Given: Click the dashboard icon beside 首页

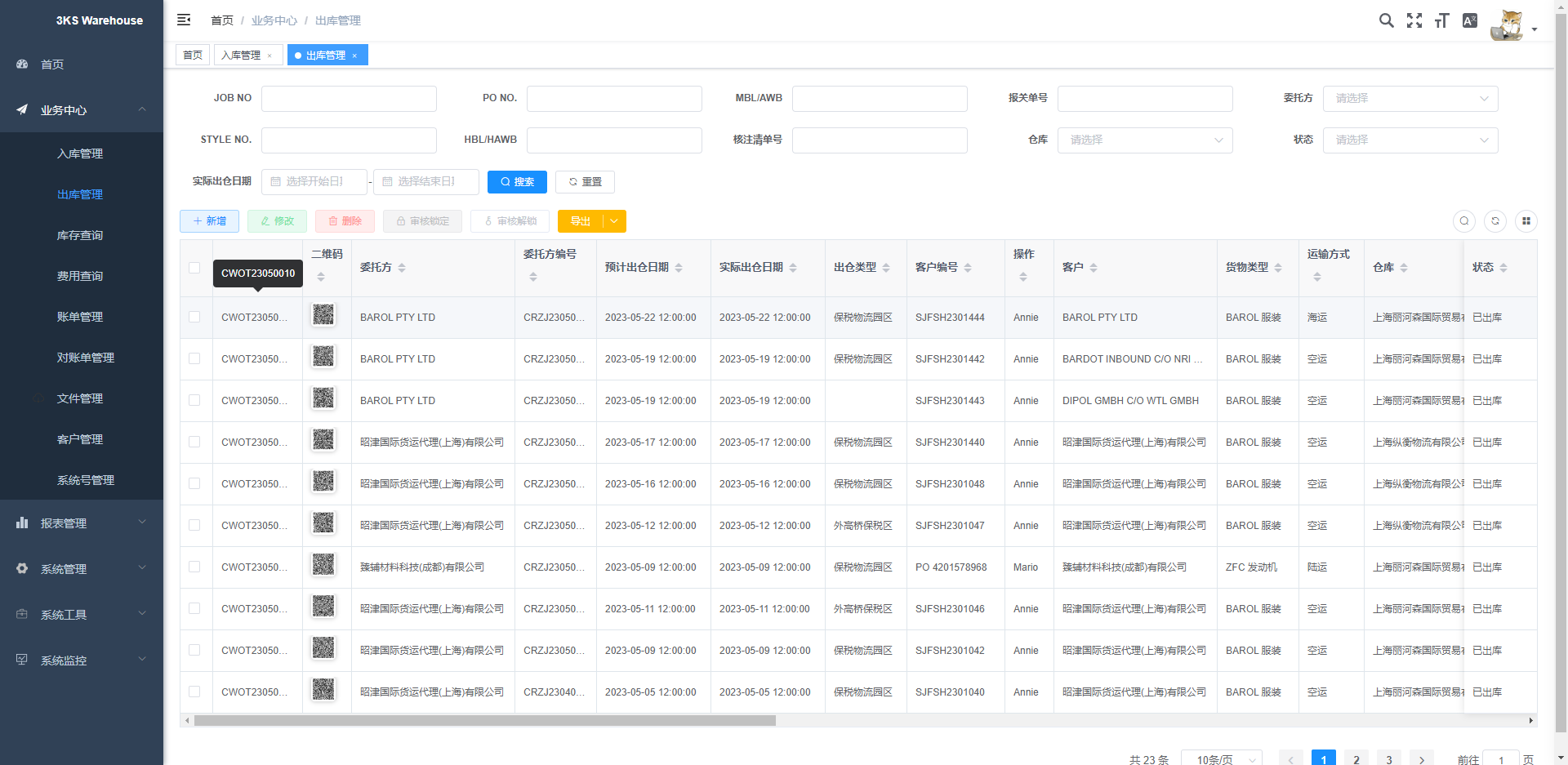Looking at the screenshot, I should click(22, 64).
